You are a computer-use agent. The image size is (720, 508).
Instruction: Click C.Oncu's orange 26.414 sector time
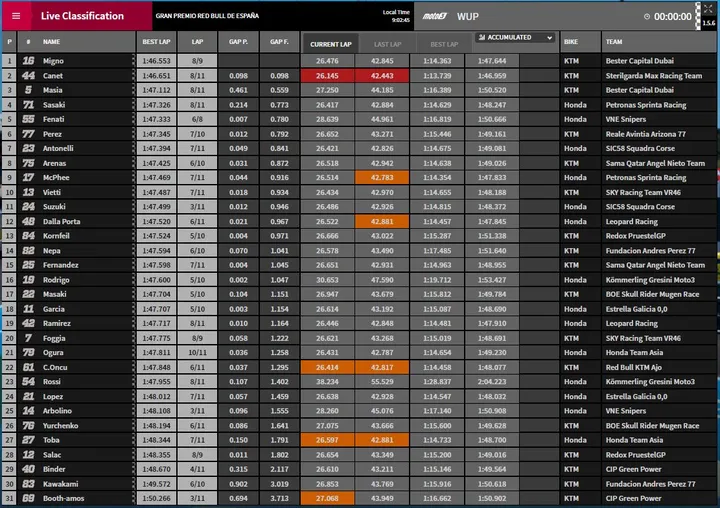click(327, 367)
